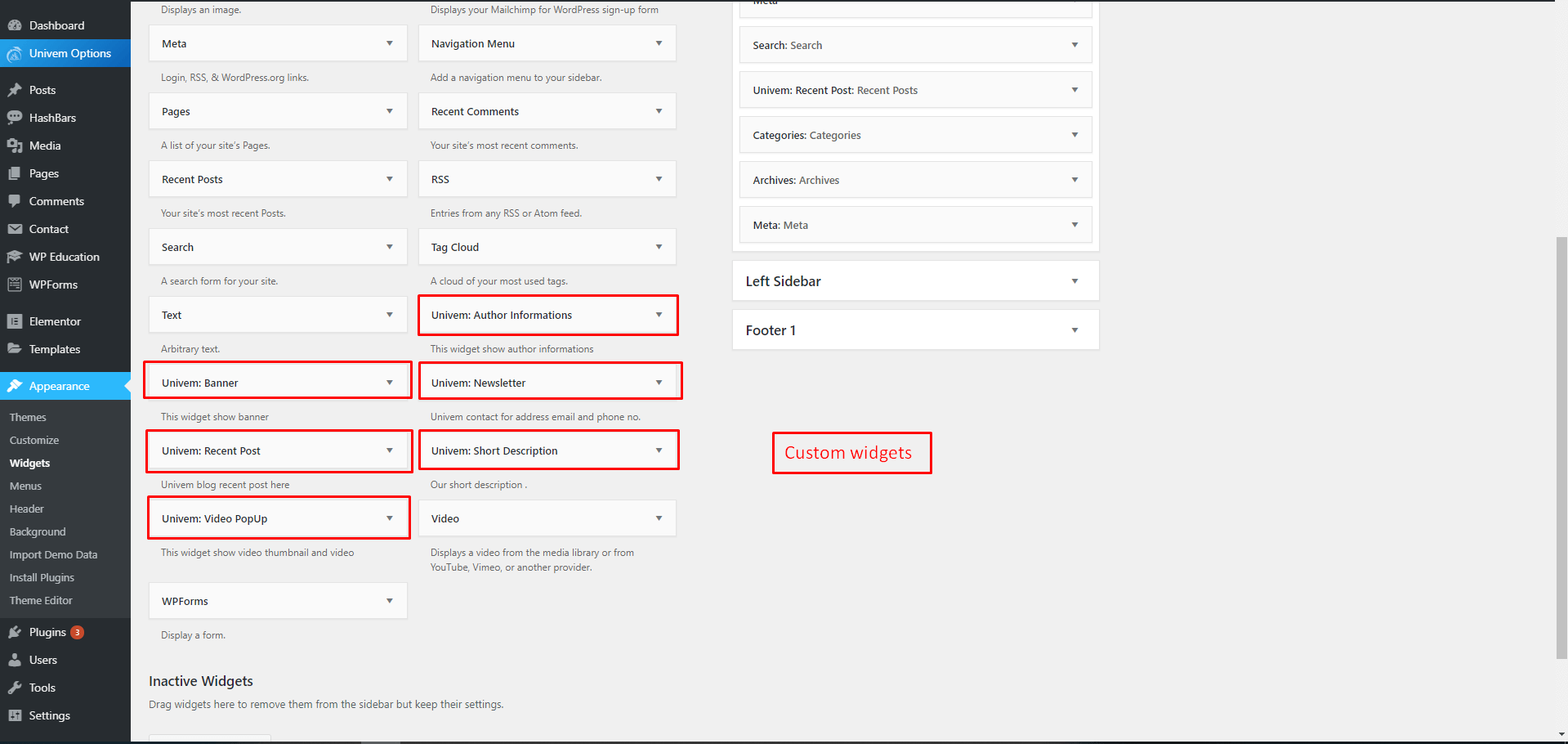Viewport: 1568px width, 744px height.
Task: Expand the Tag Cloud widget arrow
Action: [659, 247]
